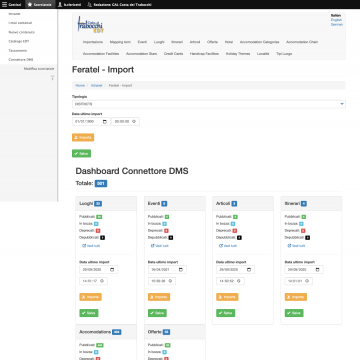Open the Gestisci hamburger menu
Viewport: 360px width, 360px height.
(x=12, y=4)
